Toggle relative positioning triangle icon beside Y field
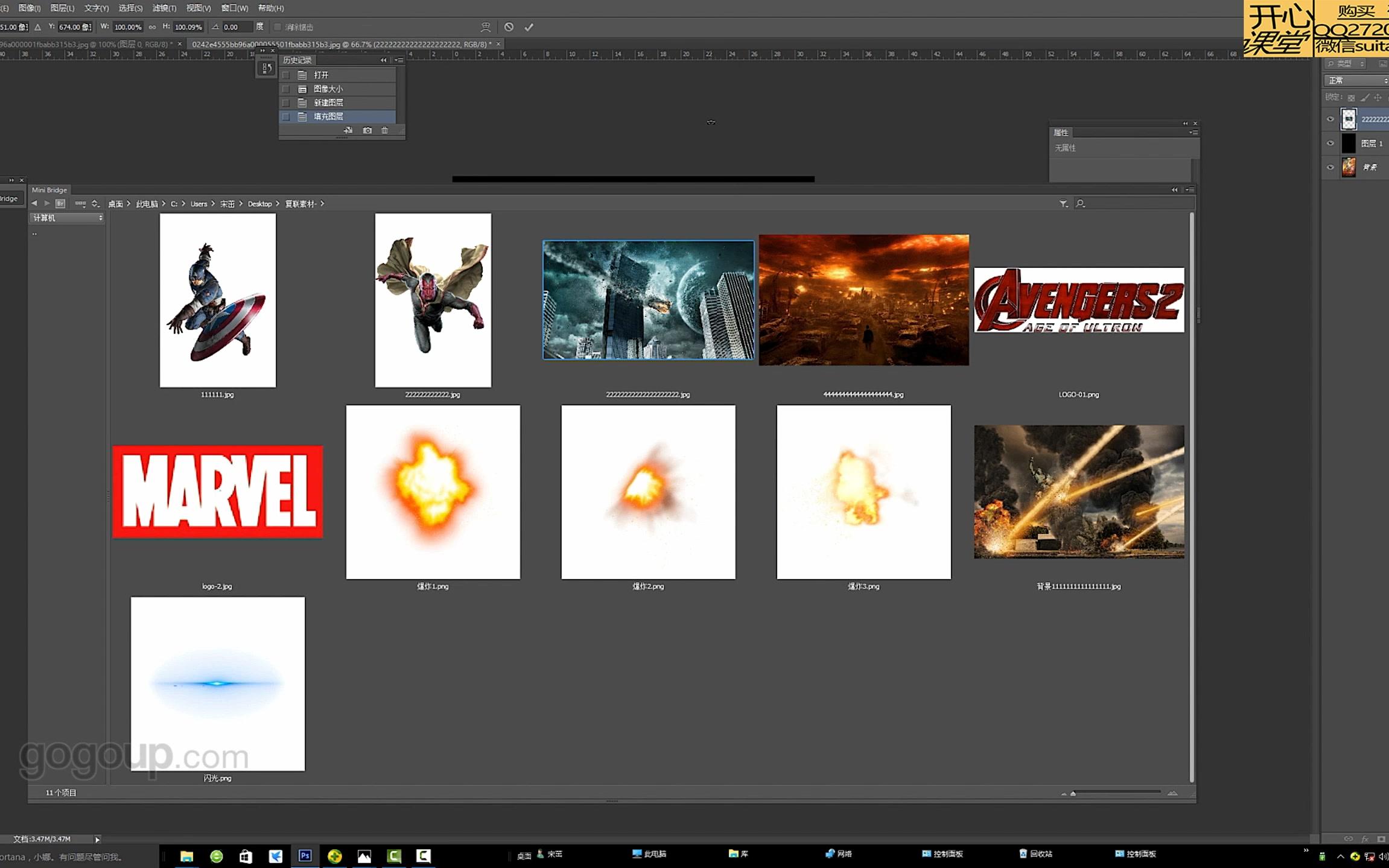The height and width of the screenshot is (868, 1389). click(38, 27)
